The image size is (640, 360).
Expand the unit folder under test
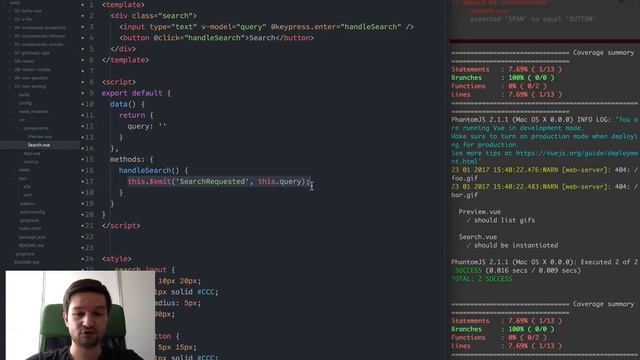[28, 195]
